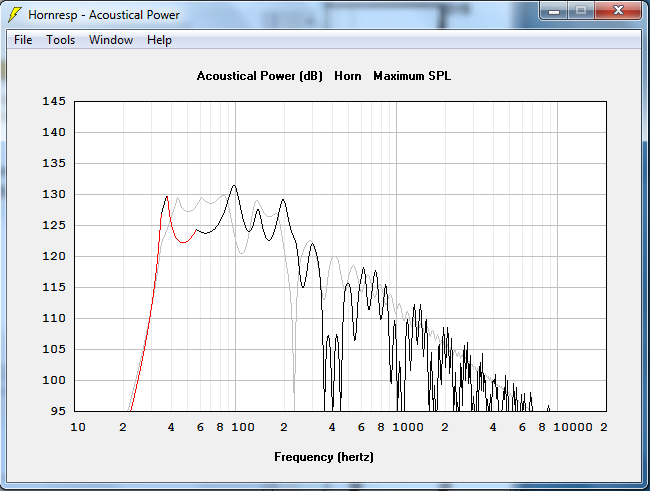The height and width of the screenshot is (491, 650).
Task: Click the 10000 label on frequency axis
Action: pos(573,427)
